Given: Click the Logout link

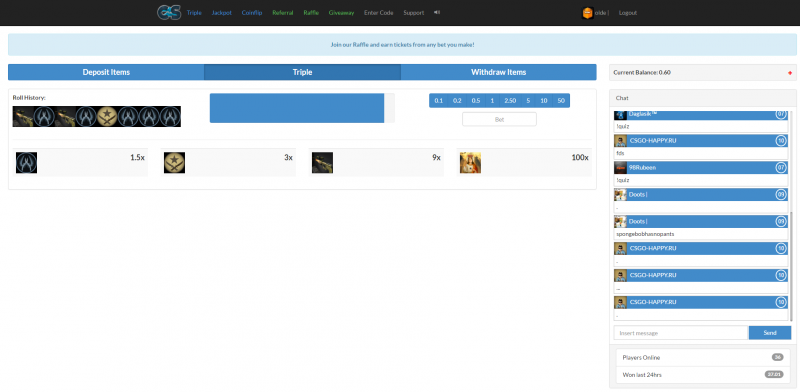Looking at the screenshot, I should click(628, 13).
